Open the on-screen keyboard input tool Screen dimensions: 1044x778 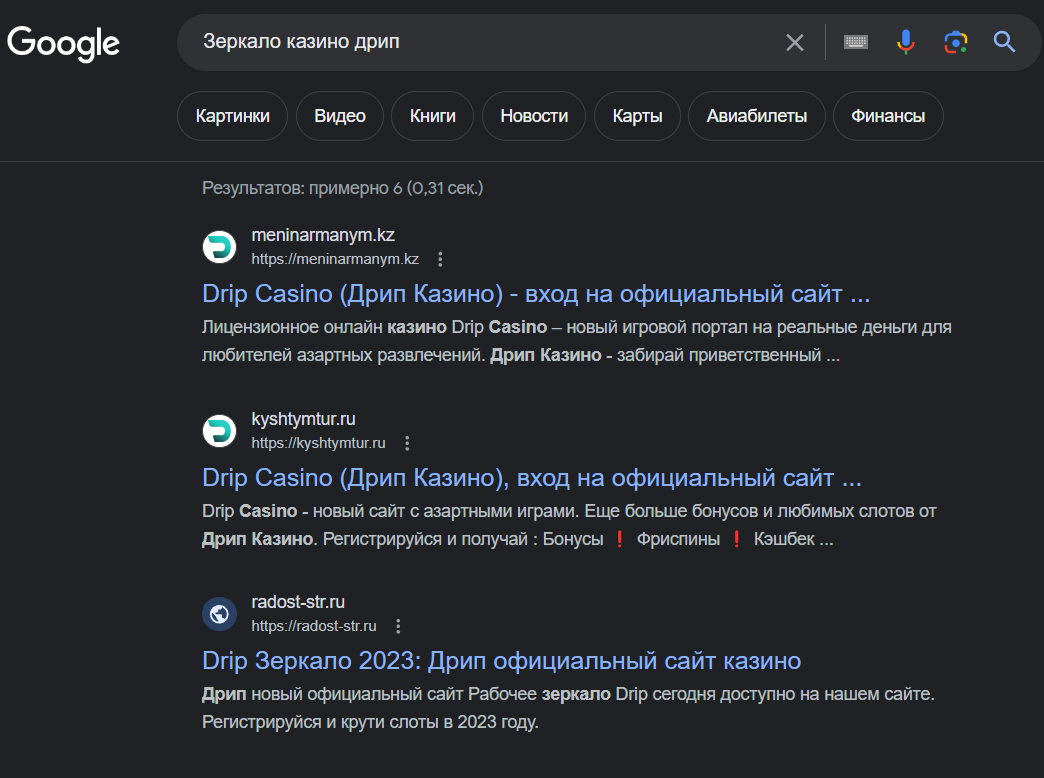coord(856,42)
